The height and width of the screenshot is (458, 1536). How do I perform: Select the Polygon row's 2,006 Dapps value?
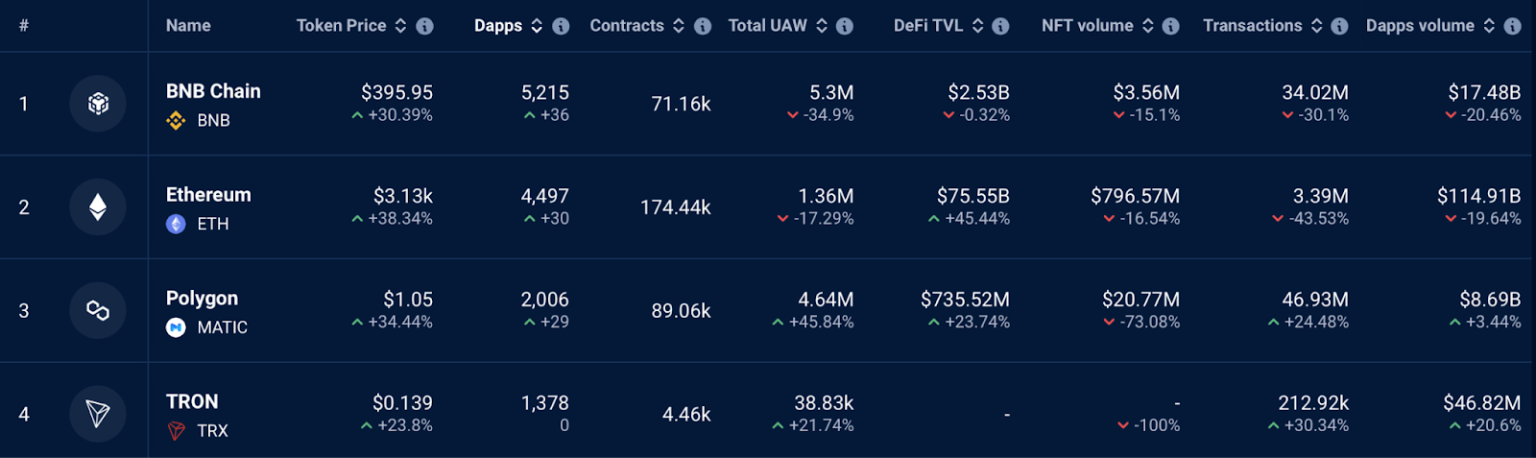tap(544, 299)
